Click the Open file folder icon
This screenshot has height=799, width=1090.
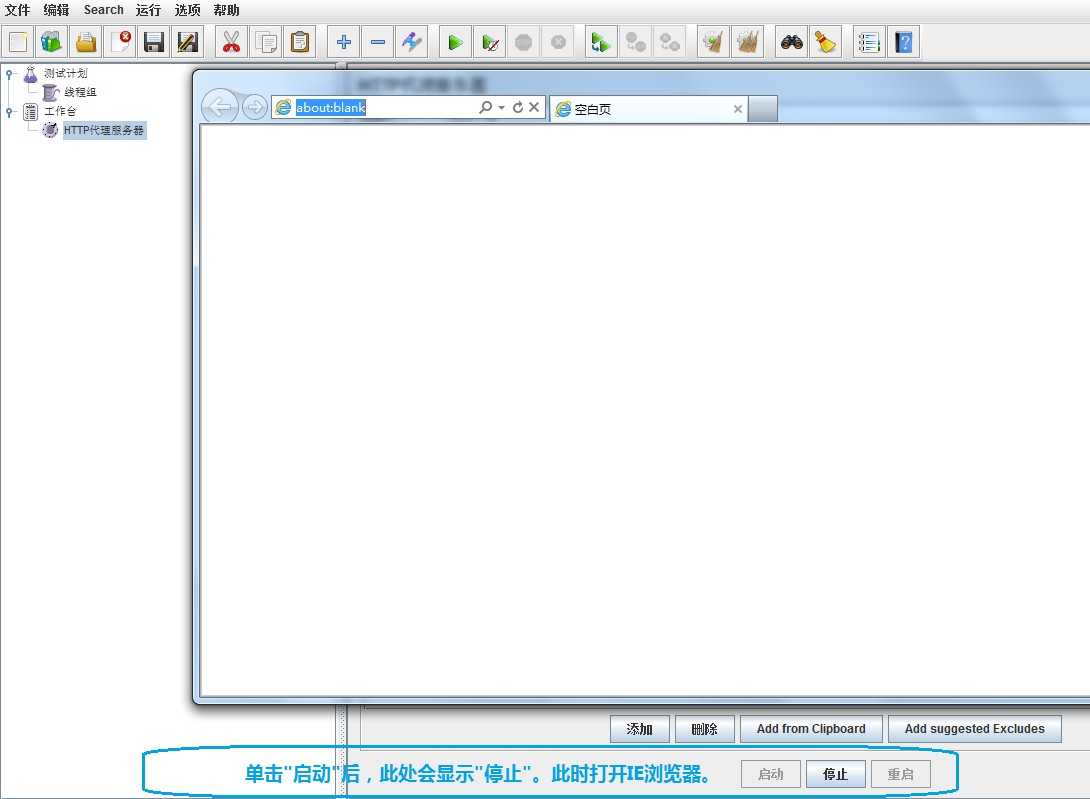pos(86,42)
